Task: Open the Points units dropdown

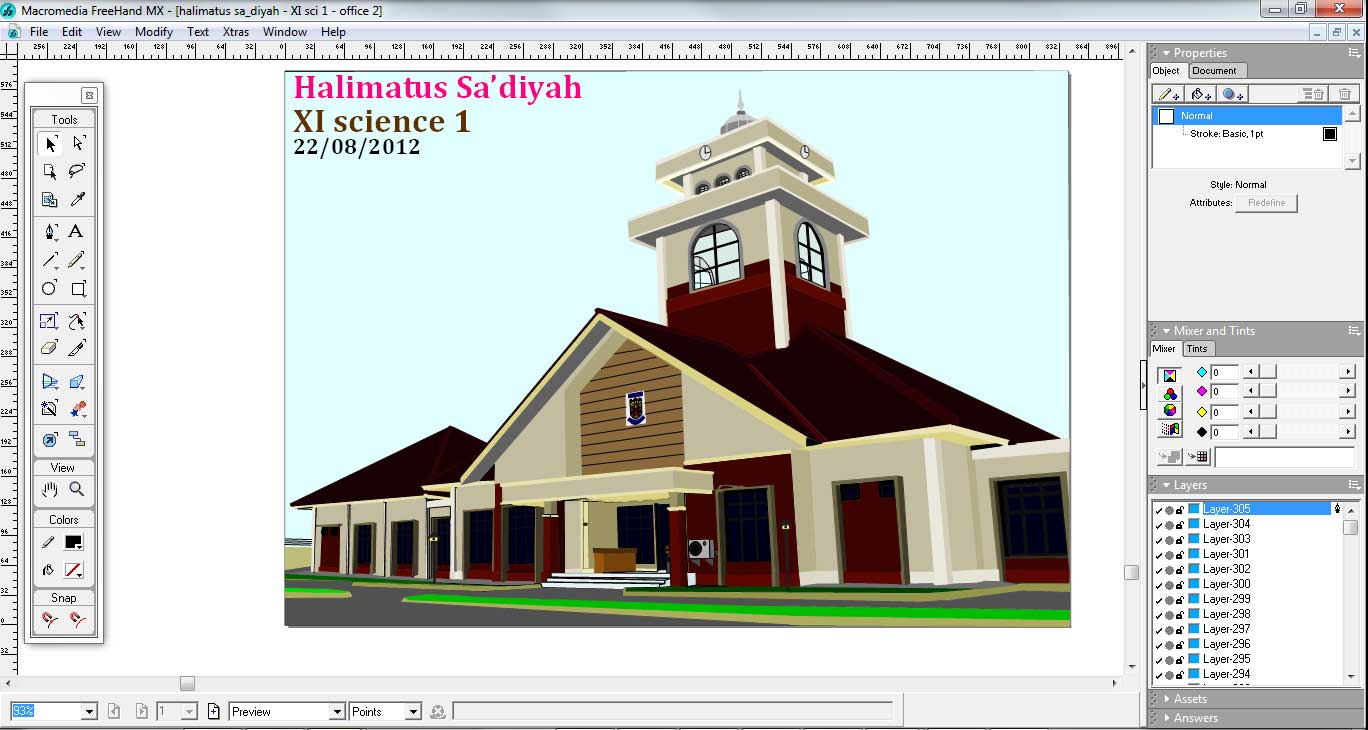Action: (x=413, y=712)
